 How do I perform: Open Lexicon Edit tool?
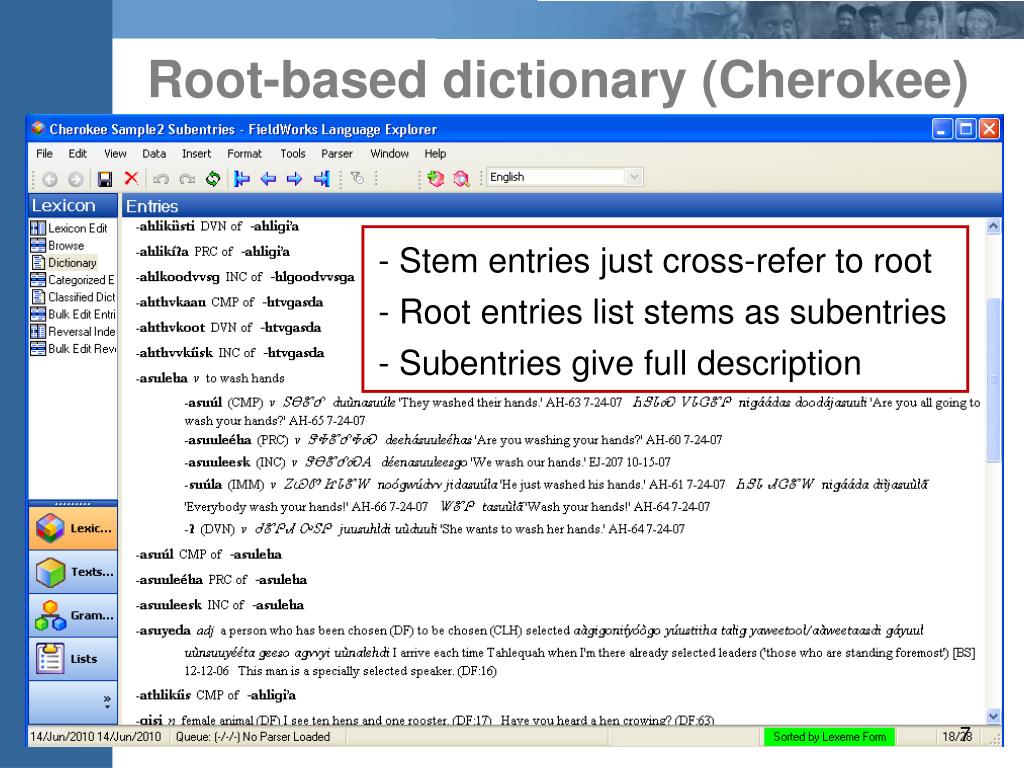click(69, 228)
